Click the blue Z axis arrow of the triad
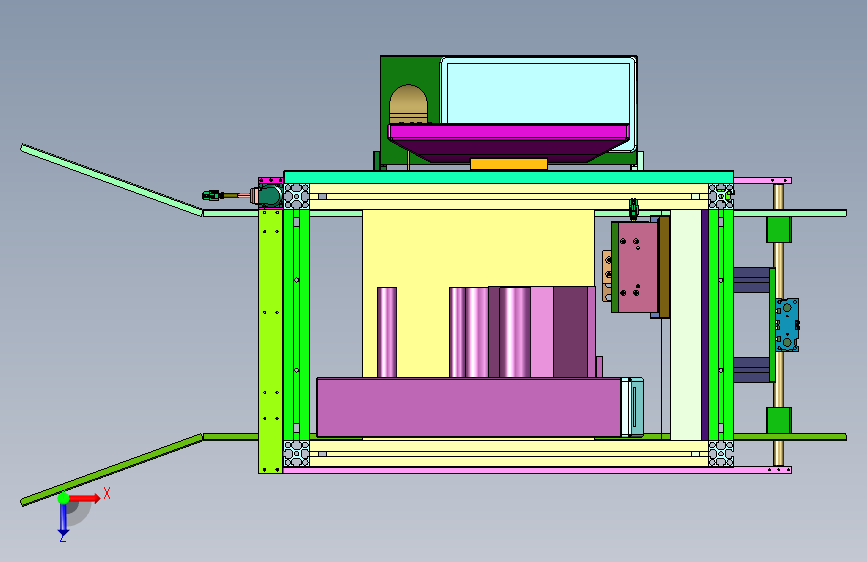Viewport: 867px width, 562px height. click(63, 520)
